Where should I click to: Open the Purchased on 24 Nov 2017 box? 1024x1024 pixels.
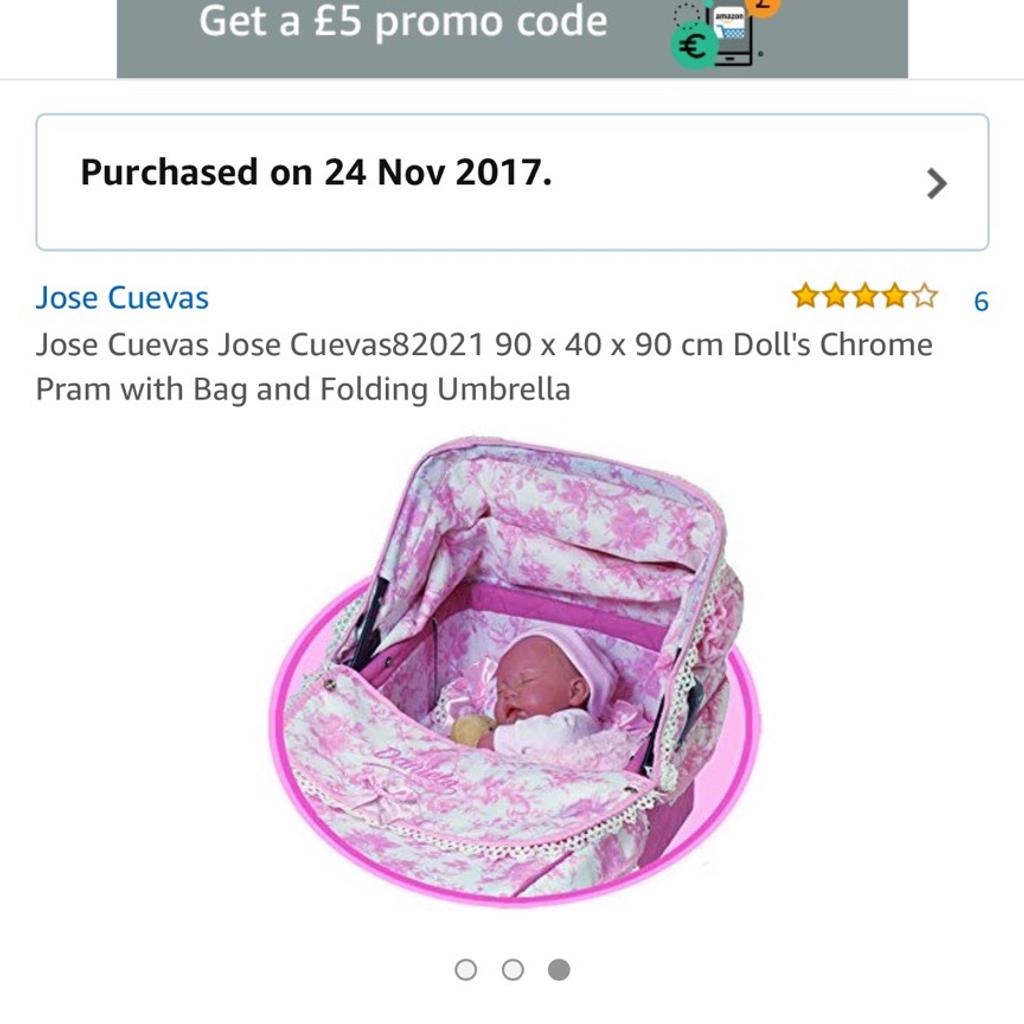[x=512, y=182]
